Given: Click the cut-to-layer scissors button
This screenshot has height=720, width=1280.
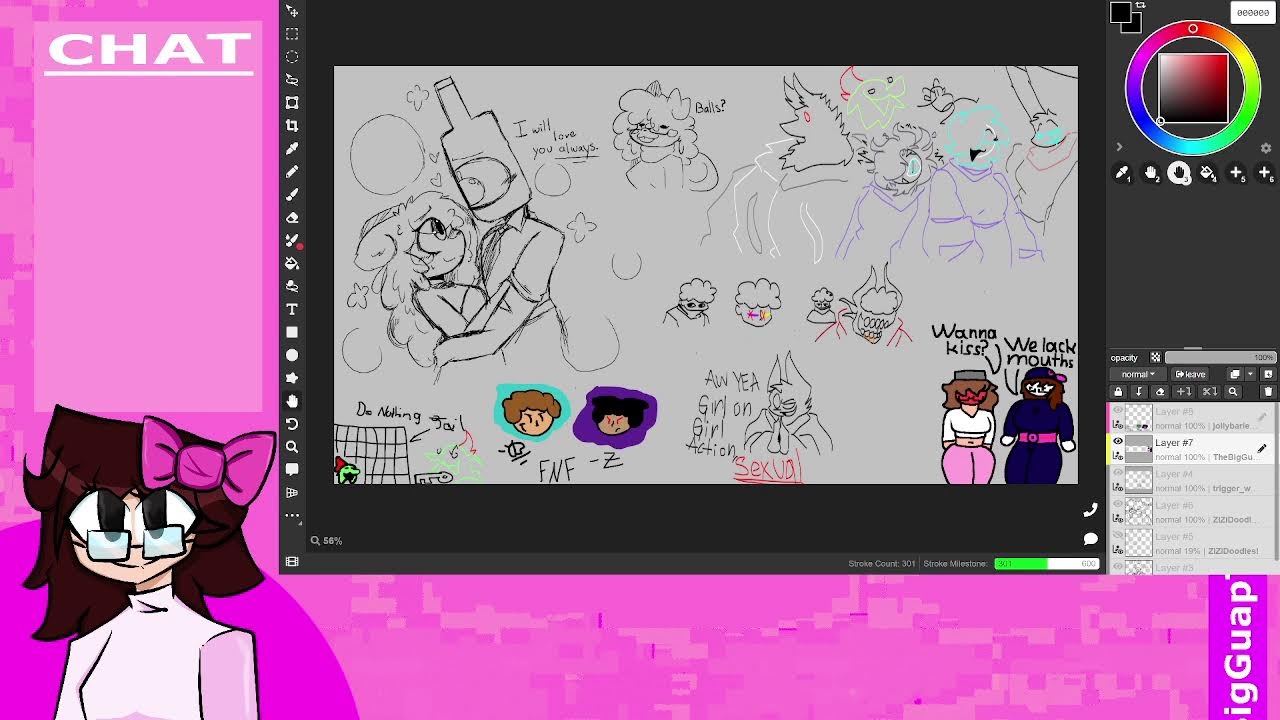Looking at the screenshot, I should tap(1210, 392).
